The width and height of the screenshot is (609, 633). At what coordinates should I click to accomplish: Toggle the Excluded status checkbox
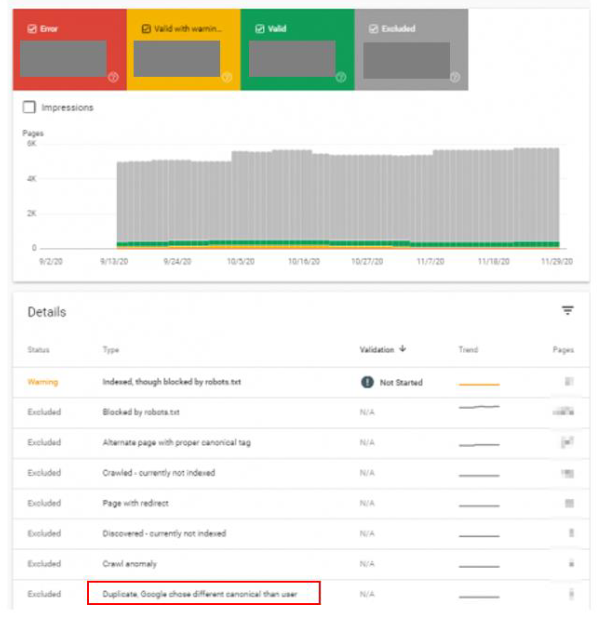pos(373,29)
